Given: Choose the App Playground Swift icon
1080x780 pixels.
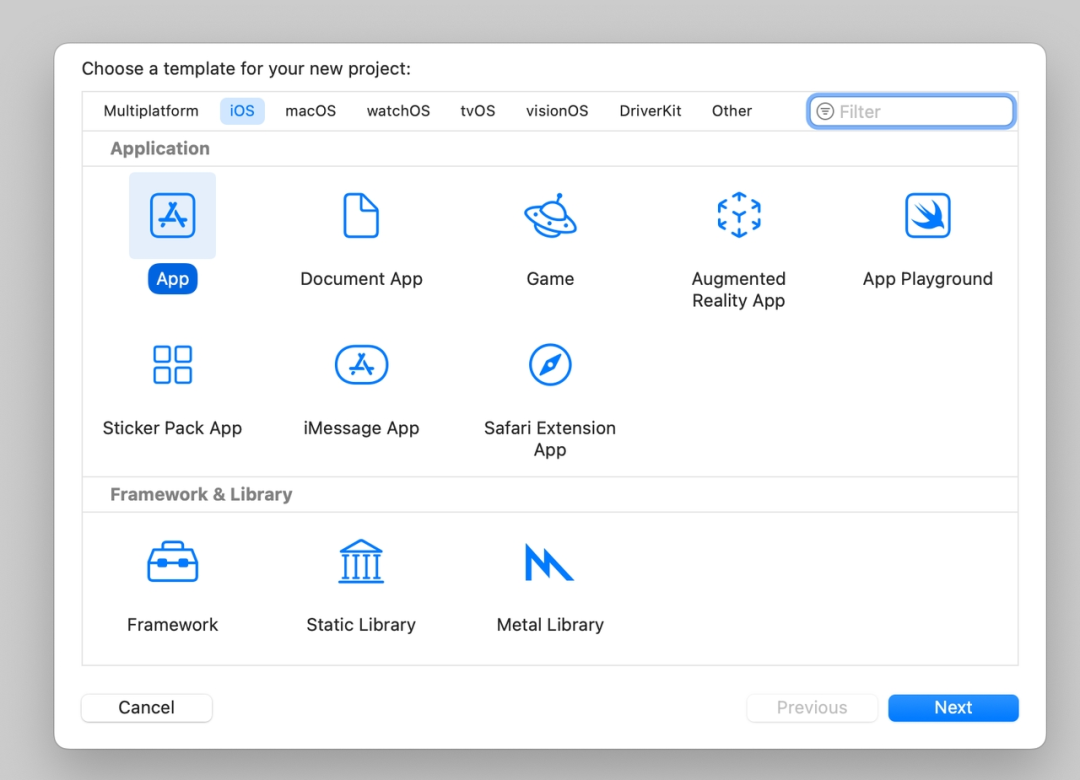Looking at the screenshot, I should [928, 216].
